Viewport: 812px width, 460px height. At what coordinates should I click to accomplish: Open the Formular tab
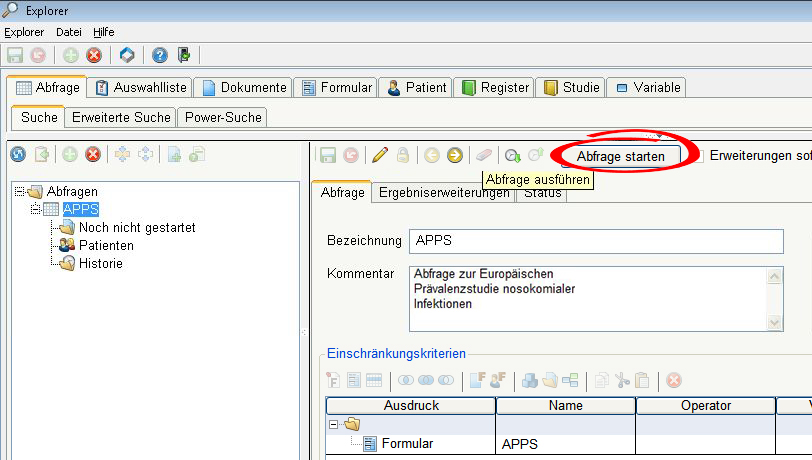336,88
